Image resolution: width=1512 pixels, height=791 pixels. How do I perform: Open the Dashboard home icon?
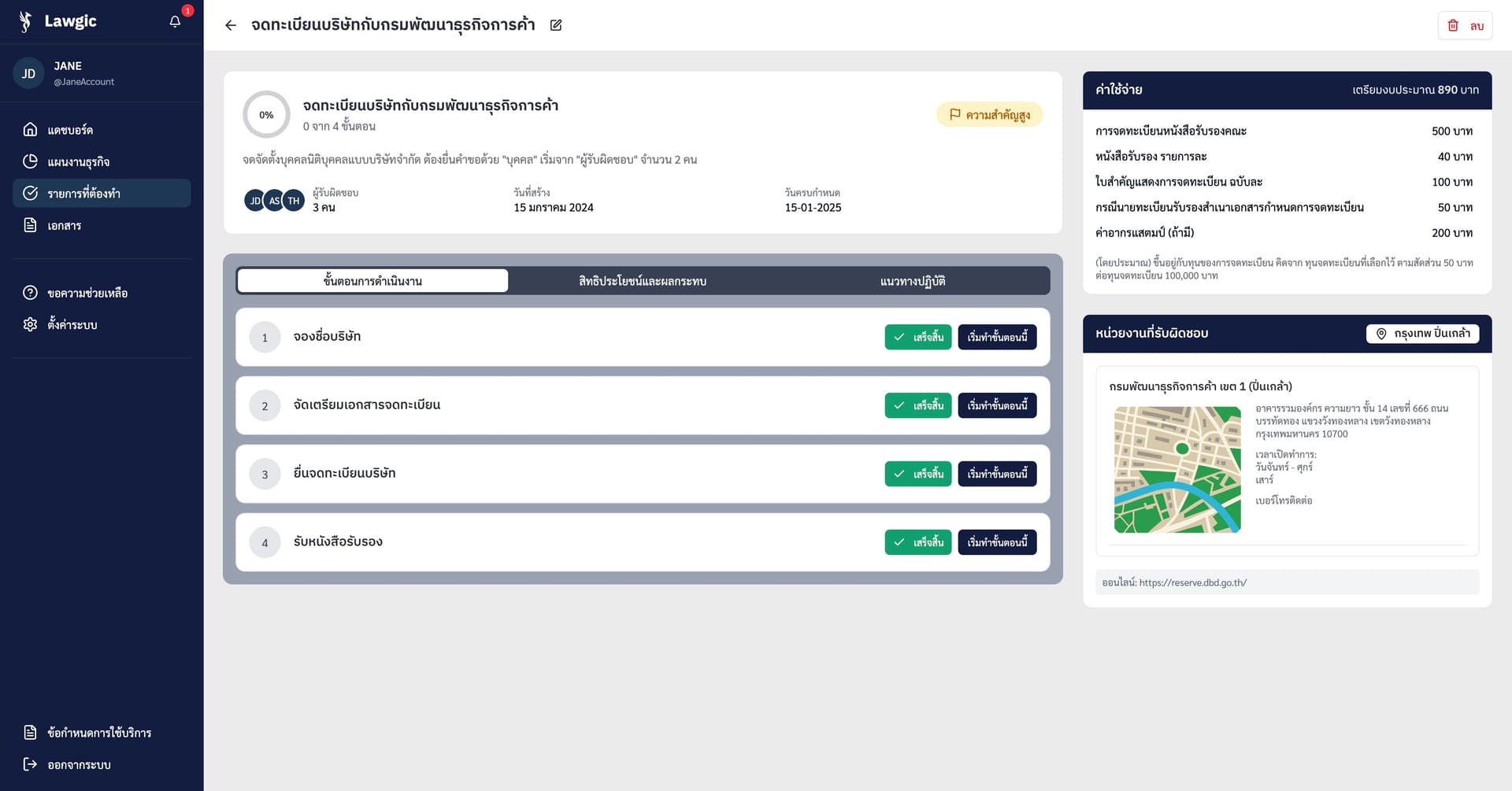[x=30, y=130]
